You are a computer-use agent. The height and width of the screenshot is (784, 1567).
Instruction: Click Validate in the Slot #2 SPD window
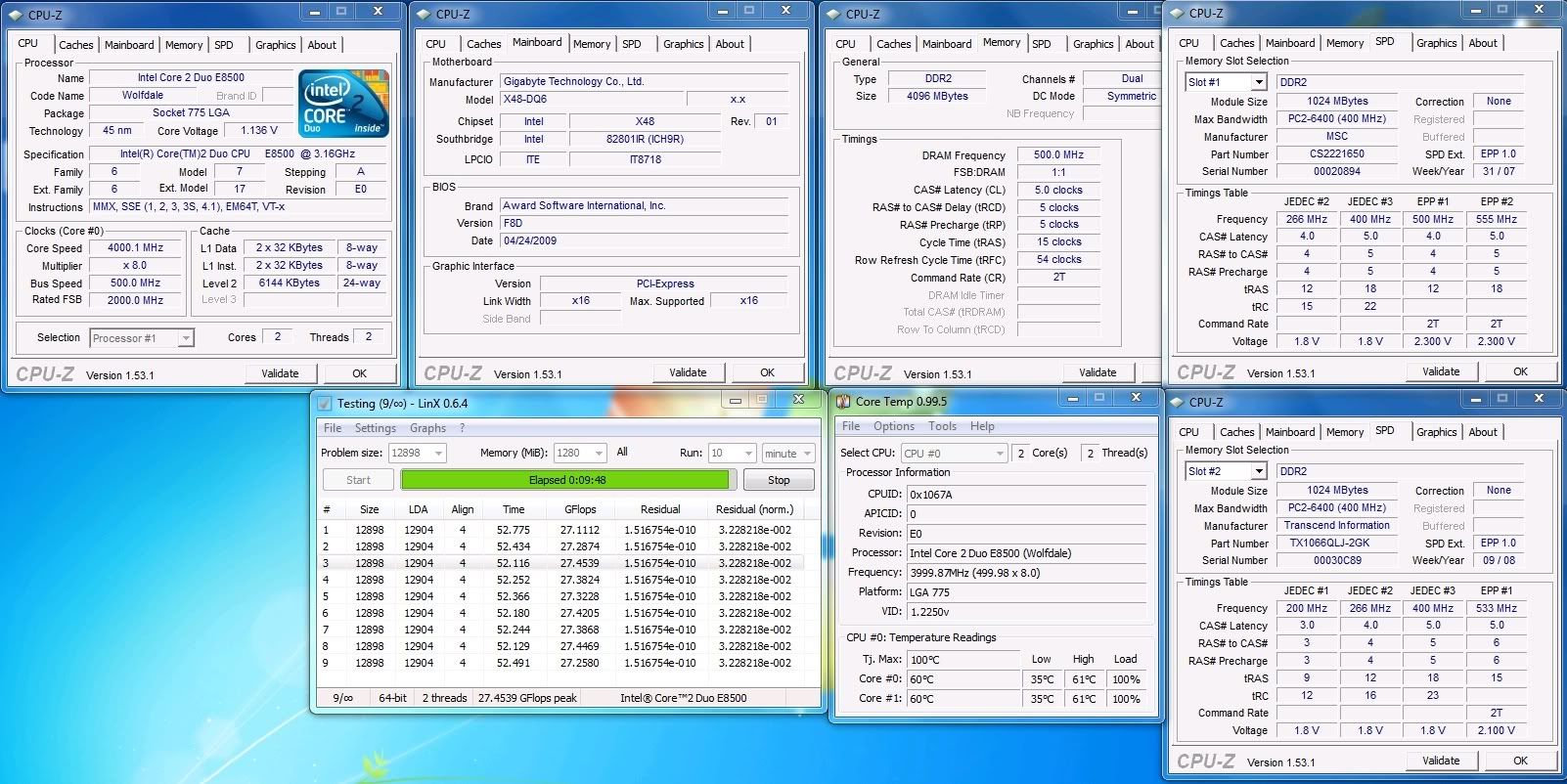[x=1441, y=761]
